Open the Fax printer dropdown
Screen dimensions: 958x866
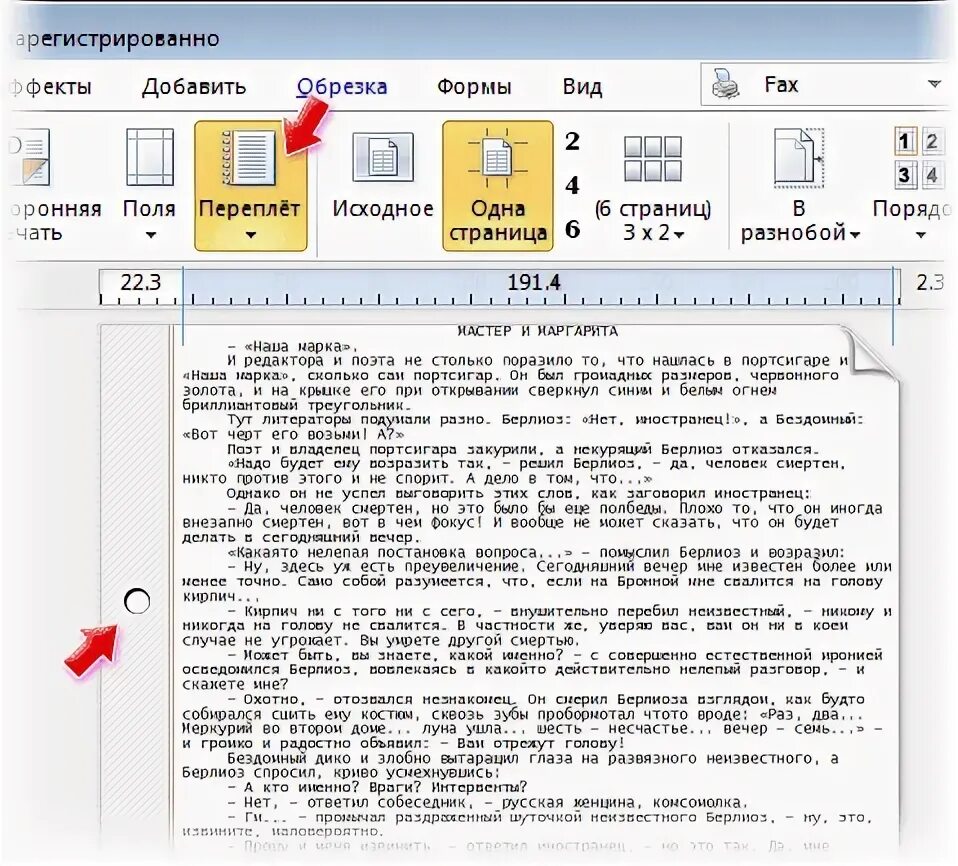(934, 84)
